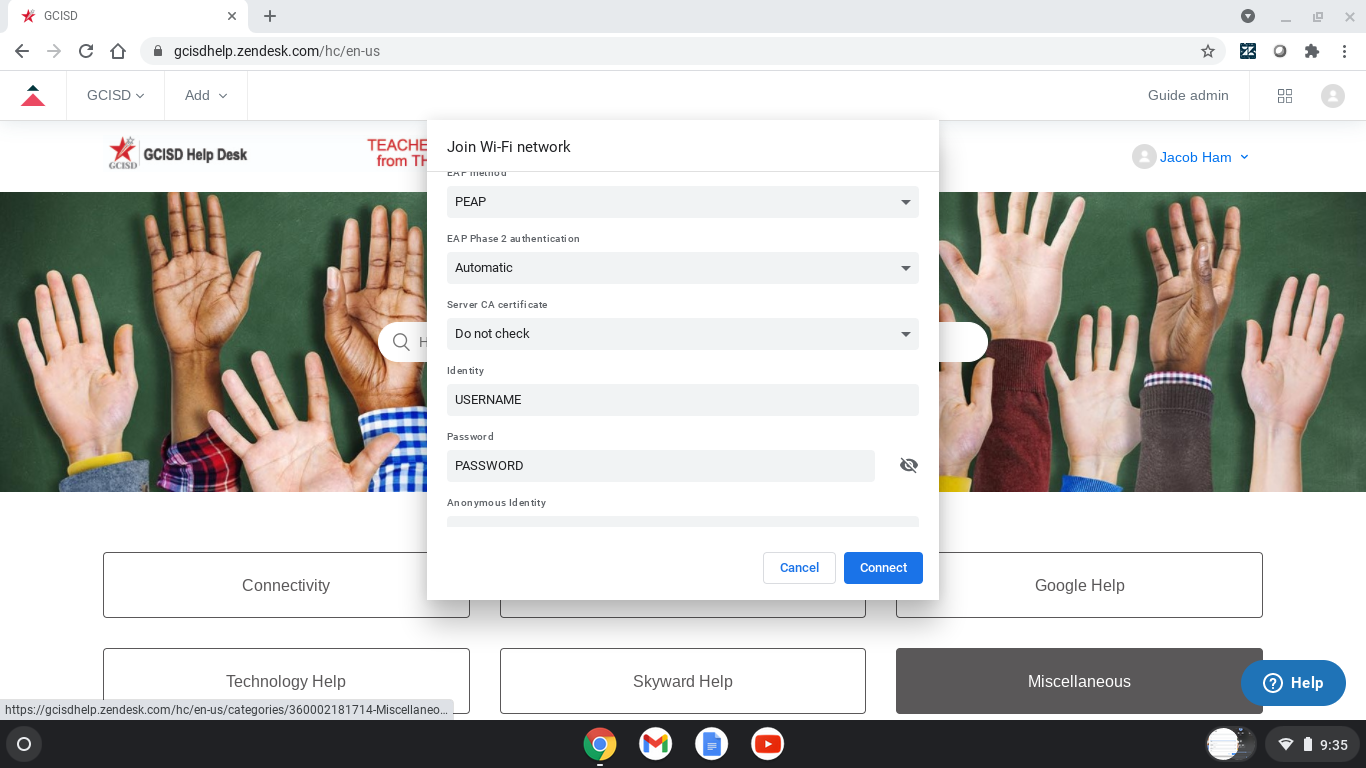
Task: Click the browser back arrow
Action: (x=22, y=51)
